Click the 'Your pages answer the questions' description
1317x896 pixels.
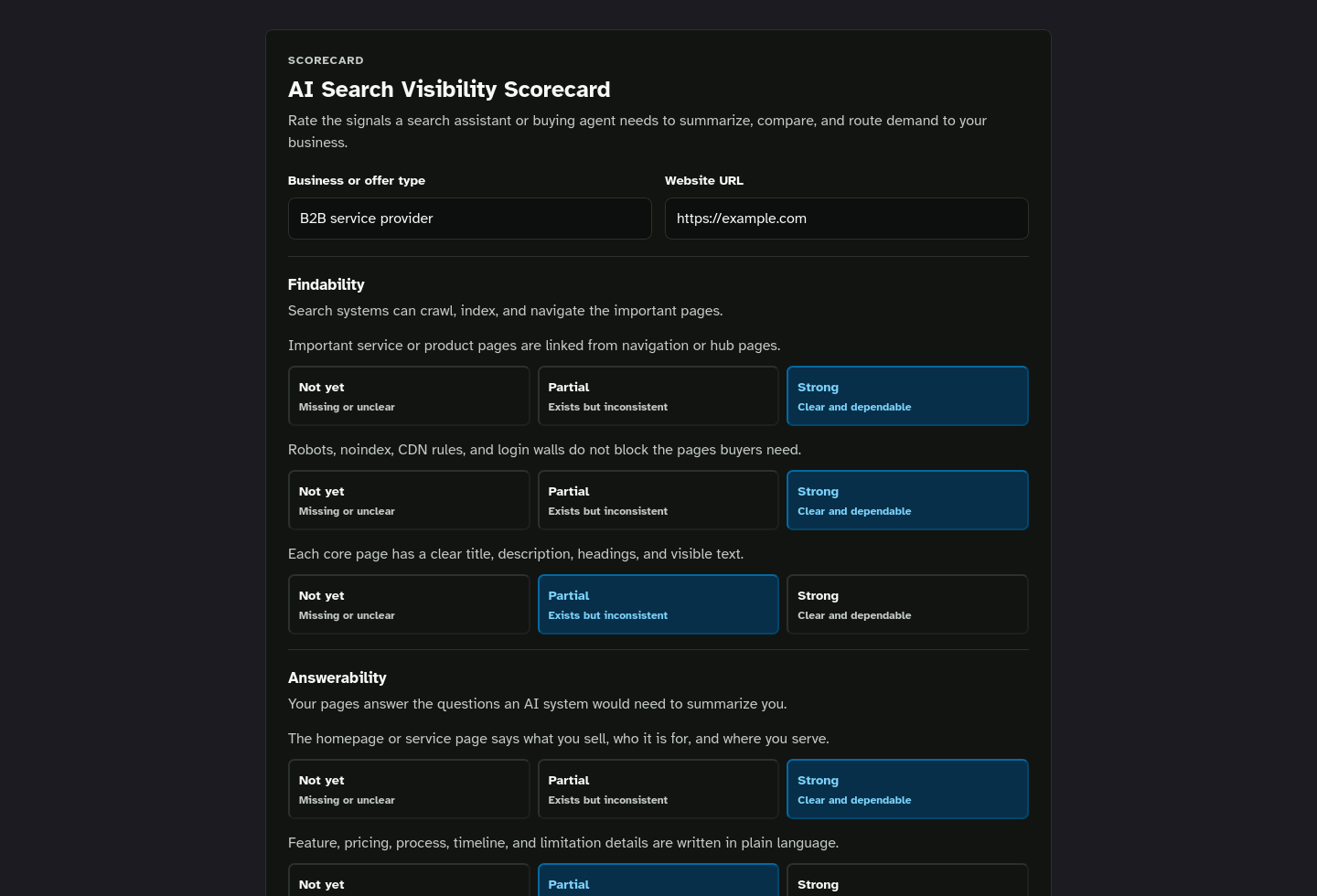pyautogui.click(x=537, y=704)
